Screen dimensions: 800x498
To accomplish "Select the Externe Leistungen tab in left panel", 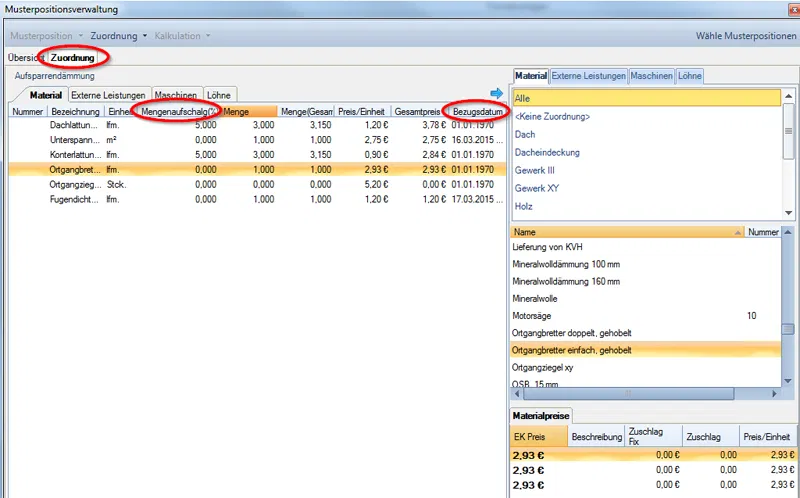I will pos(109,95).
